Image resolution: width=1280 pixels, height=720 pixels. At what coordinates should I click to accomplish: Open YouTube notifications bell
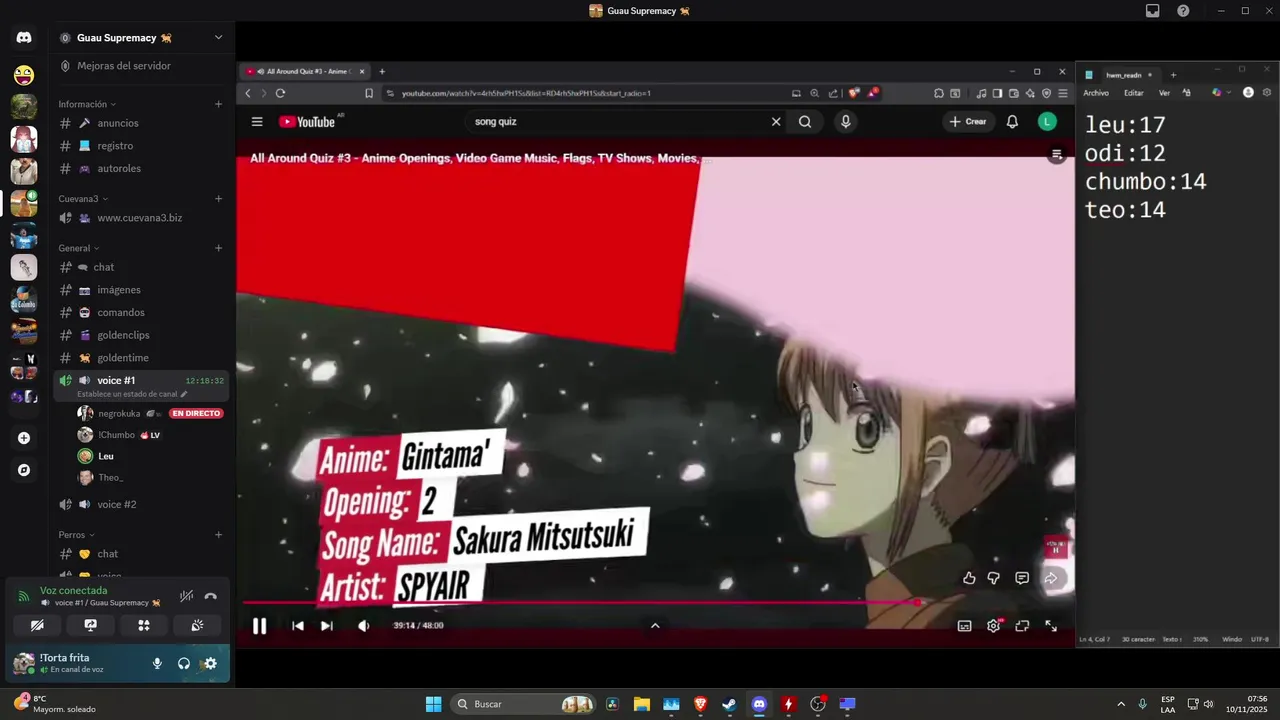(x=1012, y=122)
